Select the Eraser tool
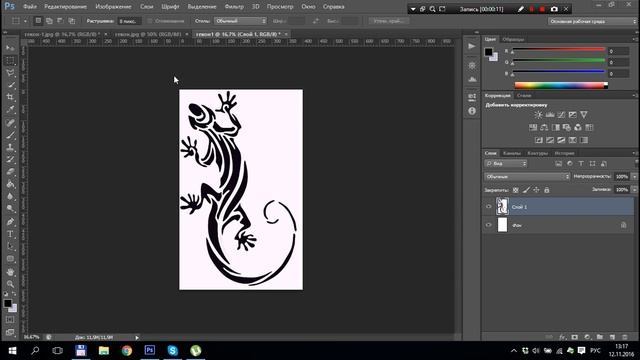Viewport: 640px width, 360px height. 10,172
